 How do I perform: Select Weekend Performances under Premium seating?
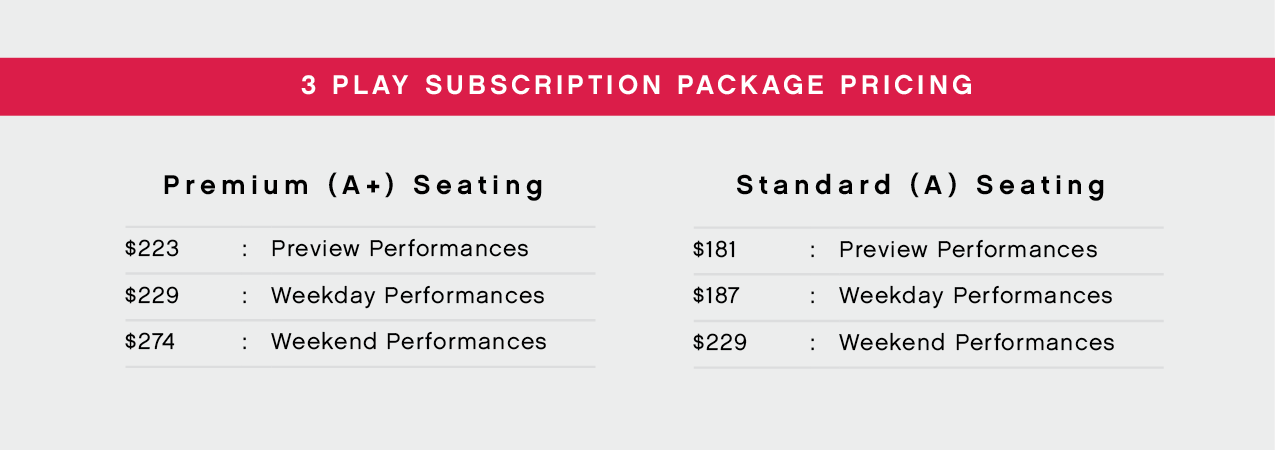click(409, 342)
